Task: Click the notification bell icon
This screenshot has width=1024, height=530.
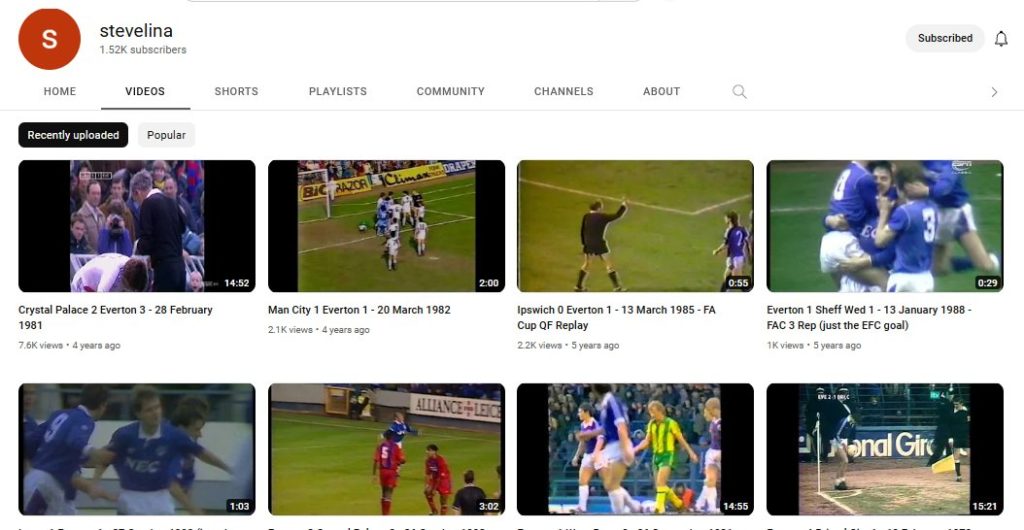Action: pos(1001,39)
